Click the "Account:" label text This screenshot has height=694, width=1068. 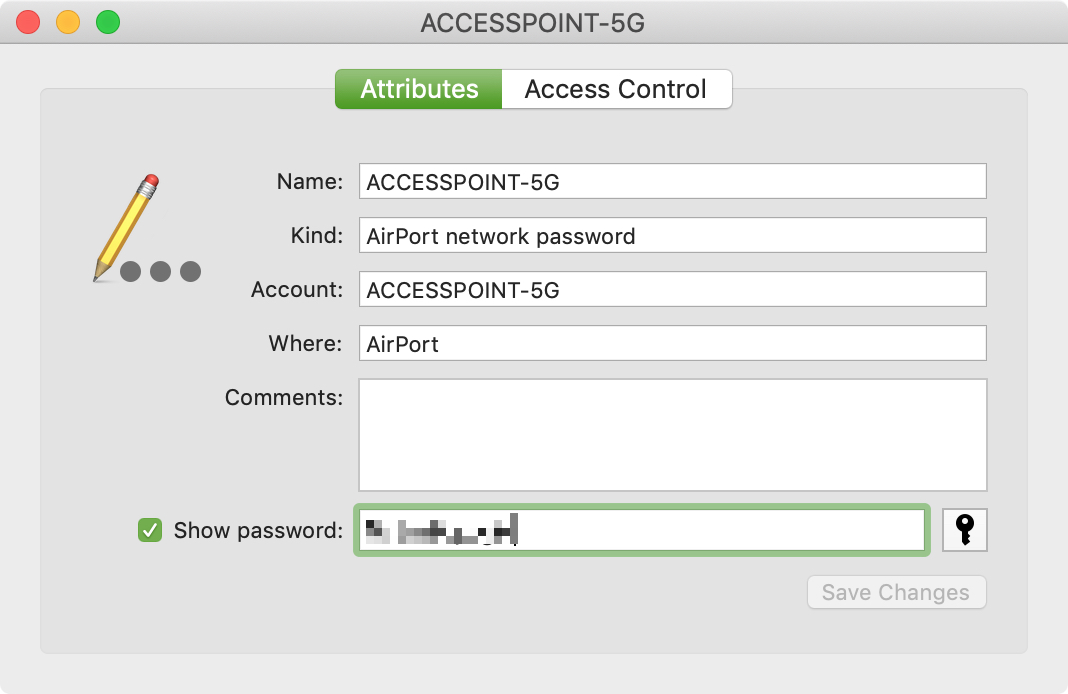[297, 290]
